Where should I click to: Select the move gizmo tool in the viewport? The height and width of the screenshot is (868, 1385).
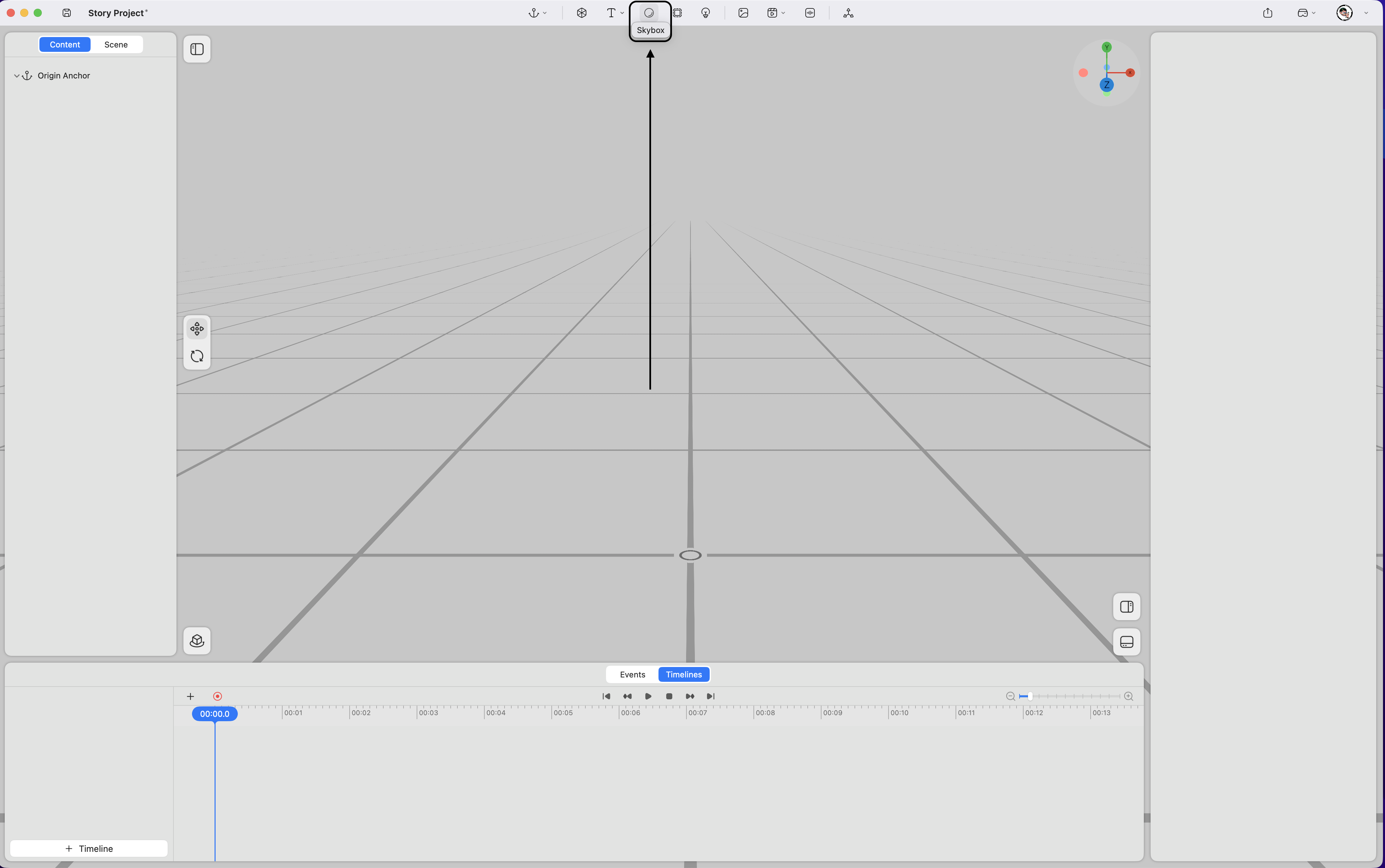(x=197, y=329)
